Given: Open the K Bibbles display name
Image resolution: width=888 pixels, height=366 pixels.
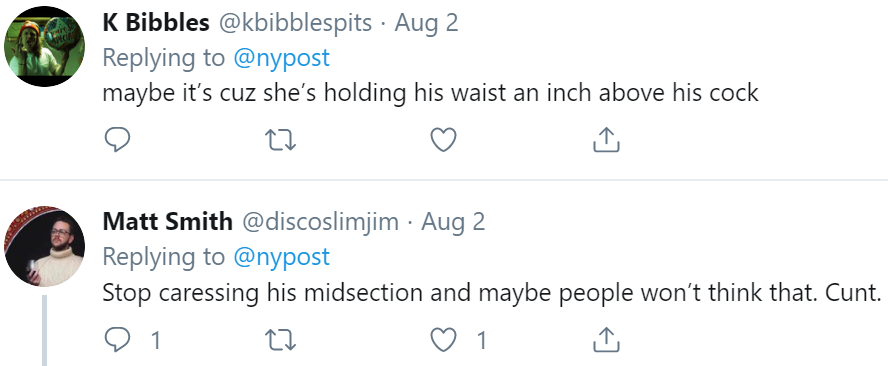Looking at the screenshot, I should coord(156,23).
